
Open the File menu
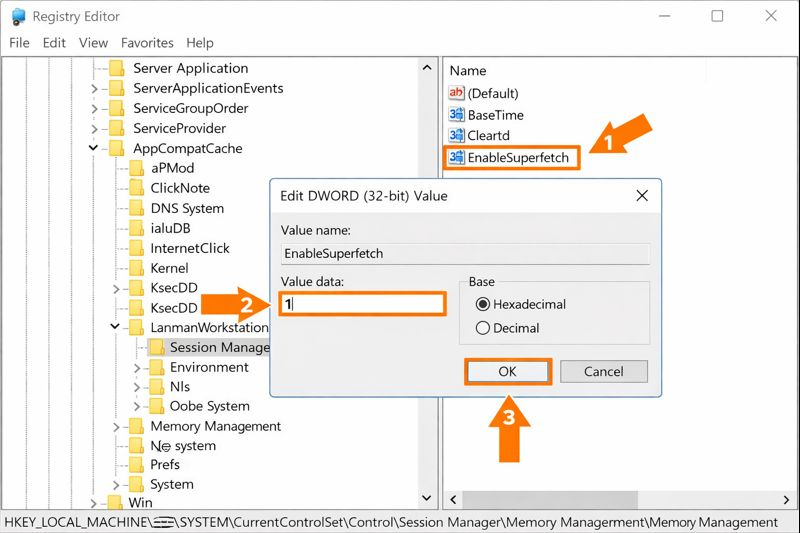[x=19, y=43]
